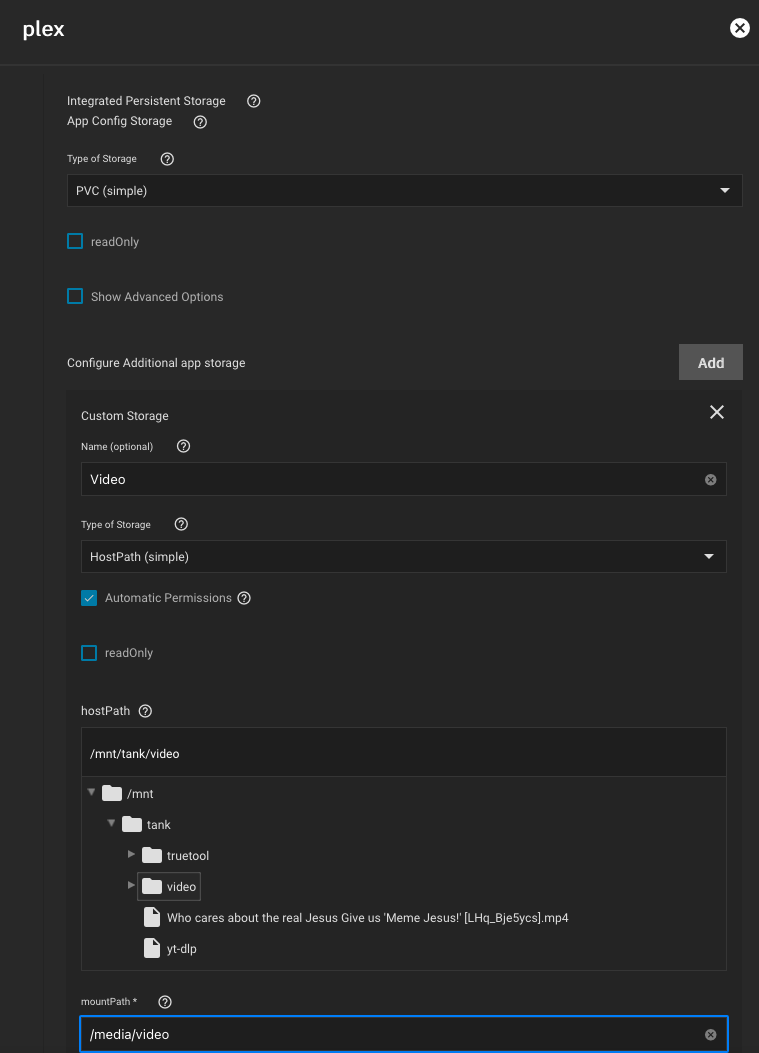Toggle readOnly under App Config Storage
This screenshot has height=1053, width=759.
(75, 241)
